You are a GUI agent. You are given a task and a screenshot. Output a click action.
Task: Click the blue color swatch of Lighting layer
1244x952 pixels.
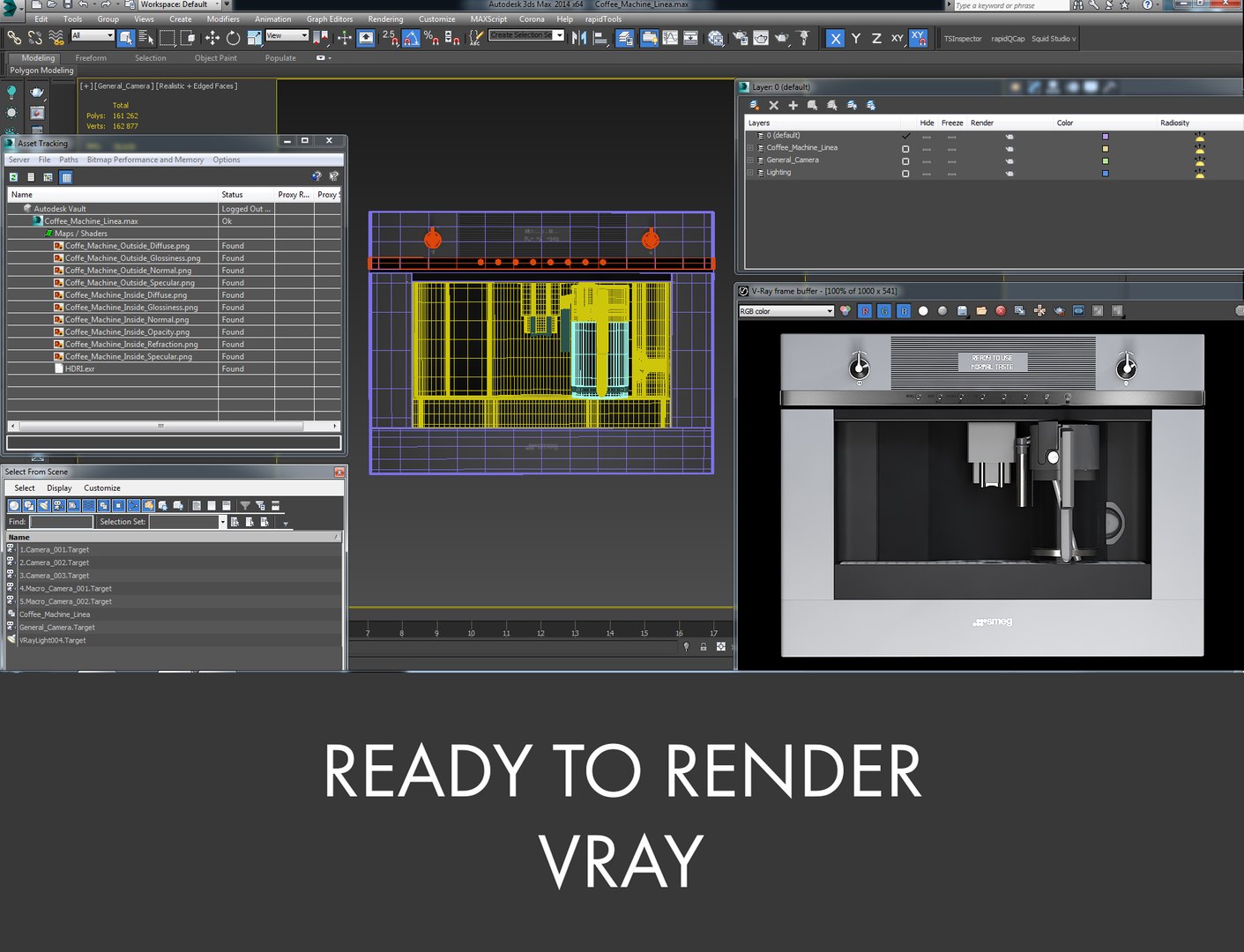pos(1106,174)
